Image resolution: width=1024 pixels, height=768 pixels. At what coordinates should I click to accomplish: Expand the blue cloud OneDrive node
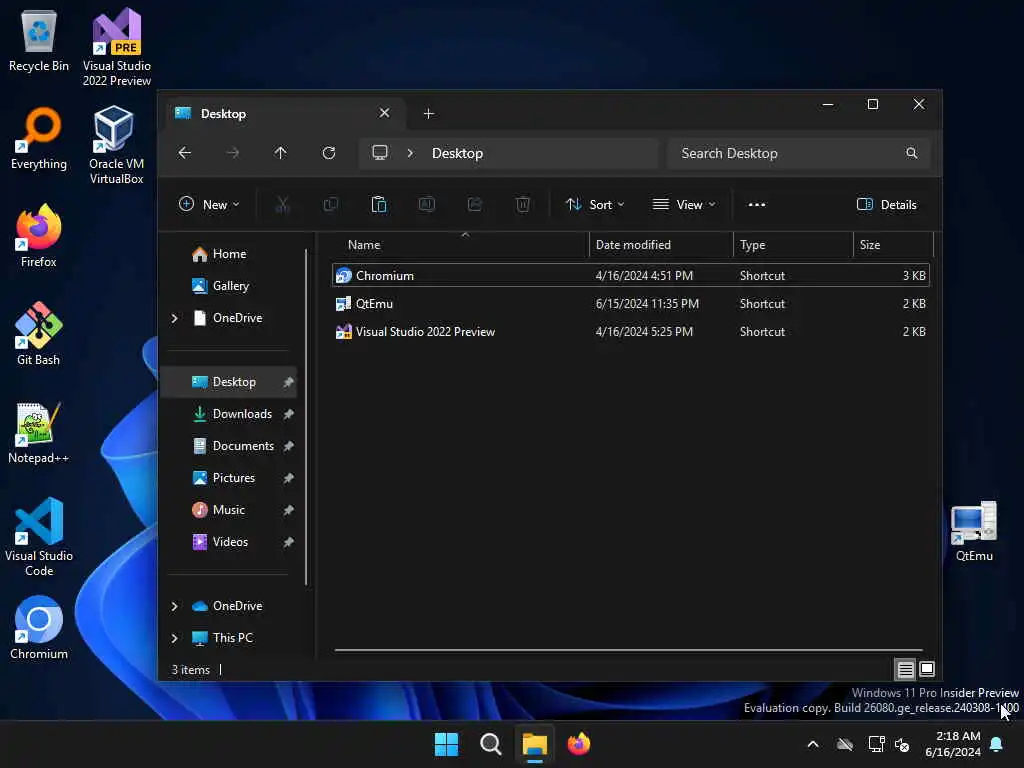tap(174, 606)
